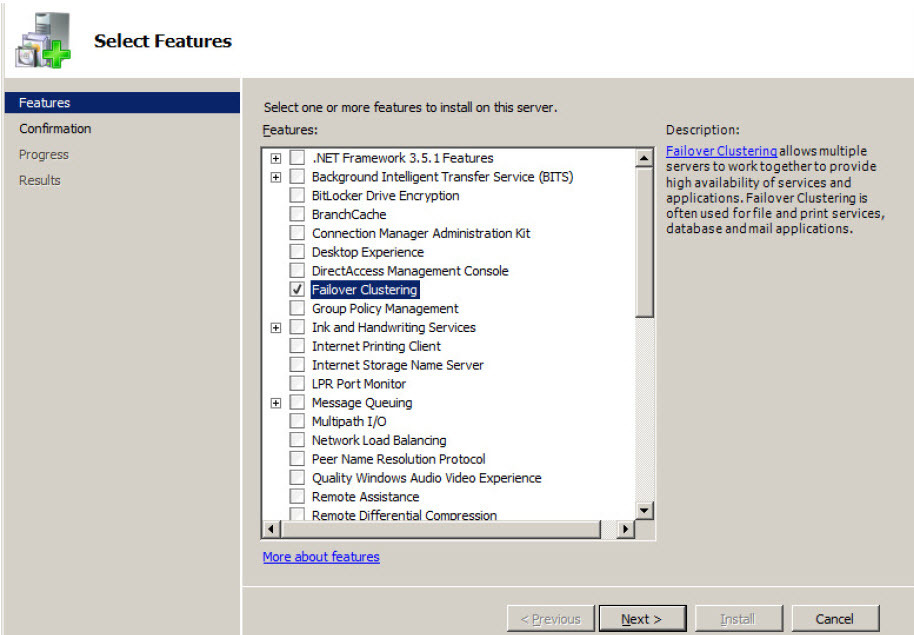Open the Features step in sidebar
The height and width of the screenshot is (635, 914).
tap(122, 103)
